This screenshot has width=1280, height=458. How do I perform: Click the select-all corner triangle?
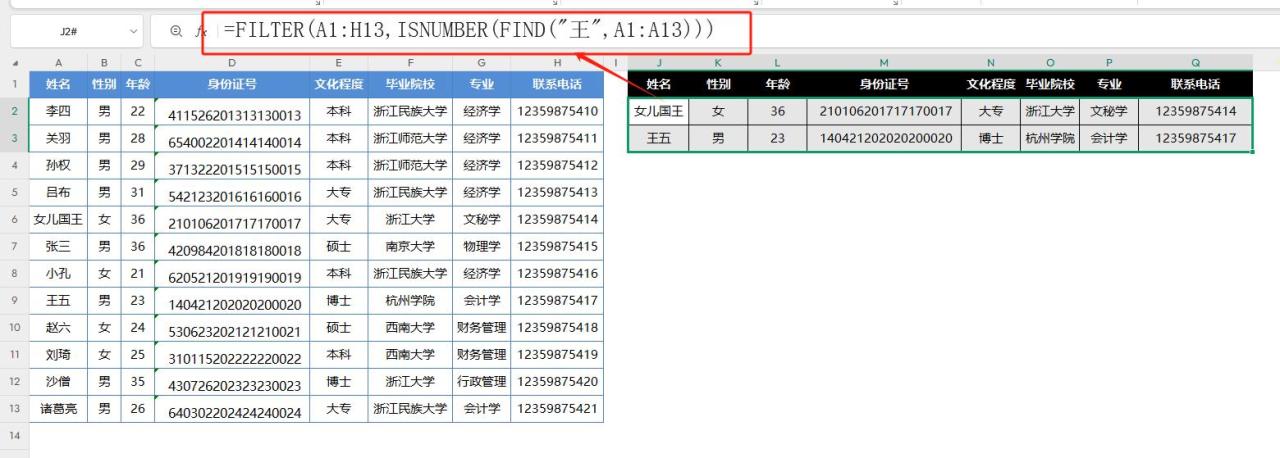coord(14,63)
